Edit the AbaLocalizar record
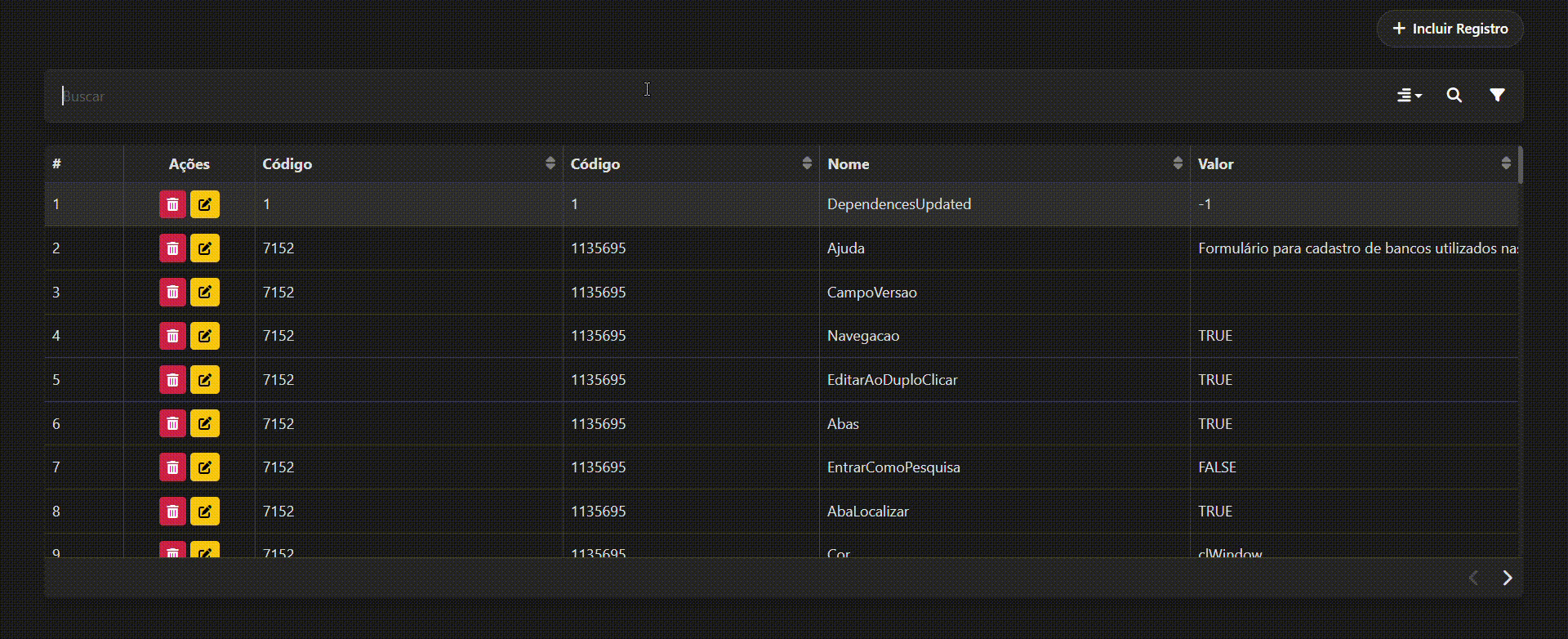 pos(205,512)
